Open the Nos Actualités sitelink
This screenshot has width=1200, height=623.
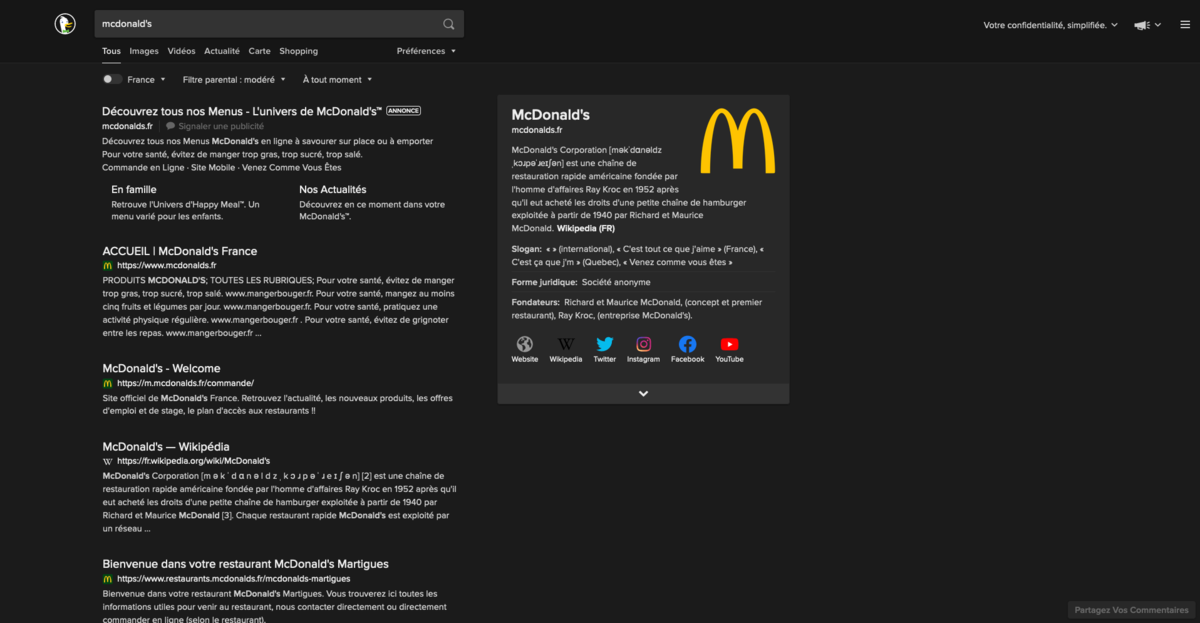tap(333, 189)
